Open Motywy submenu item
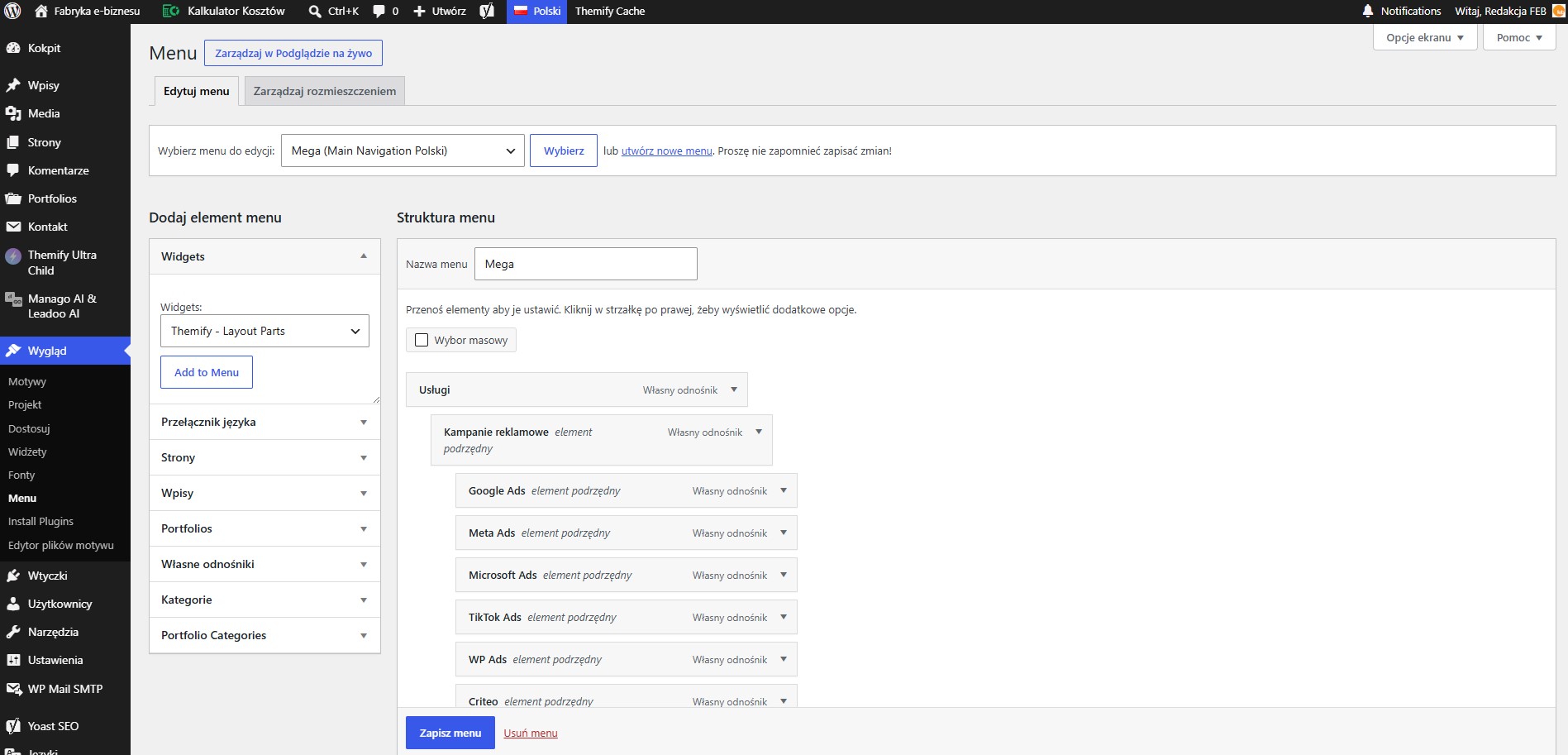The image size is (1568, 755). coord(27,381)
